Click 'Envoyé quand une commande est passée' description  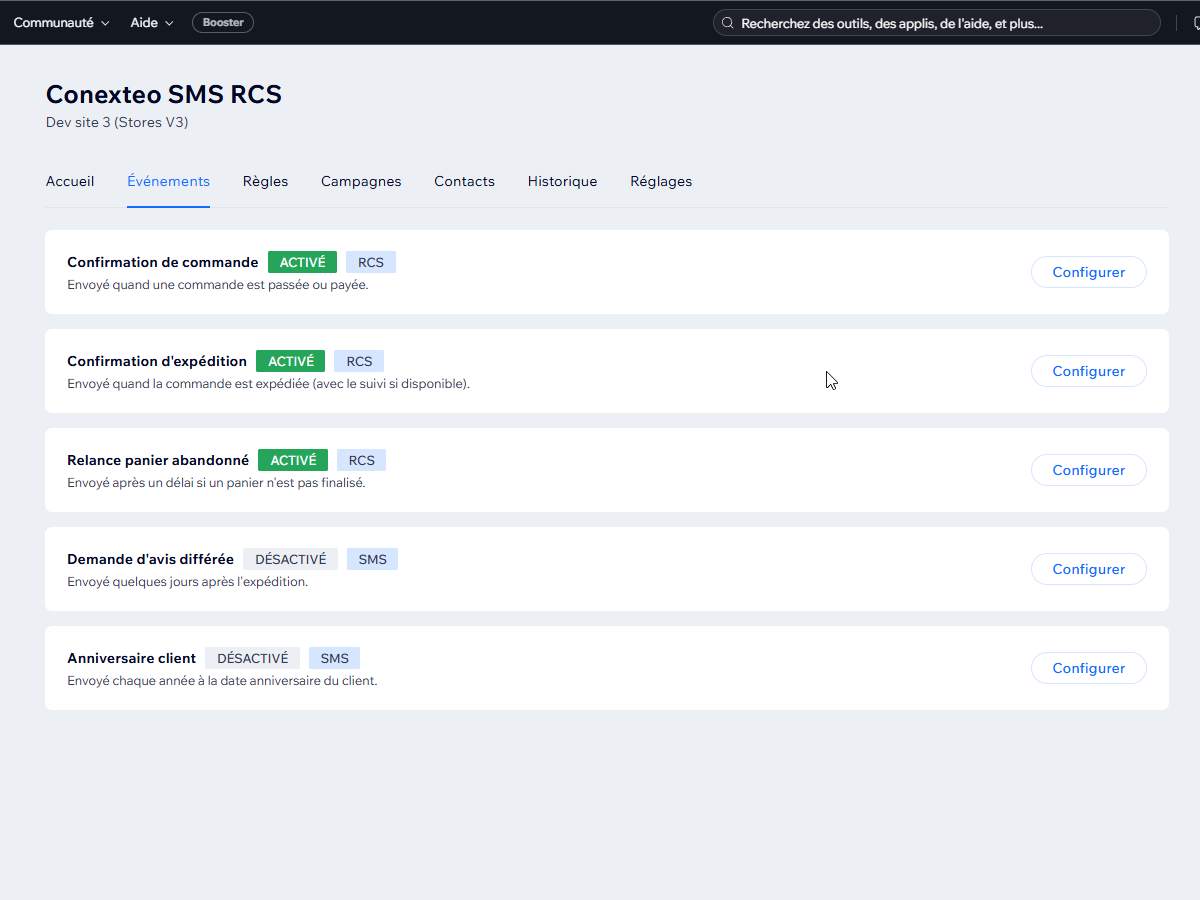click(218, 284)
